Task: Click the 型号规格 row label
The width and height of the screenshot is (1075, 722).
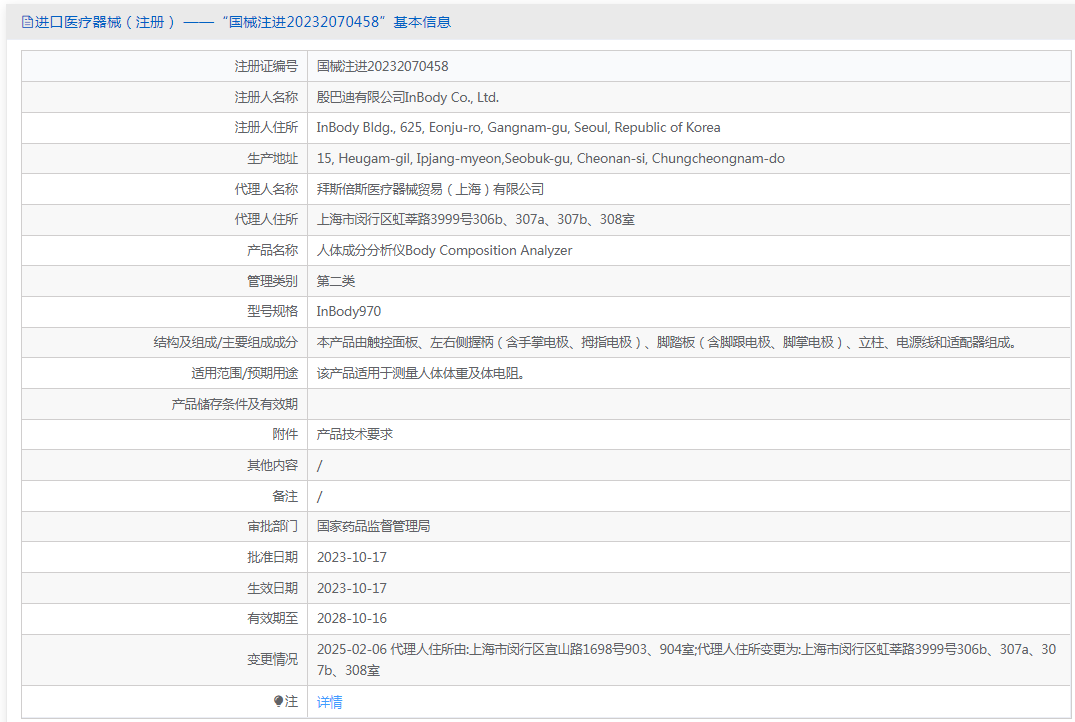Action: click(272, 311)
